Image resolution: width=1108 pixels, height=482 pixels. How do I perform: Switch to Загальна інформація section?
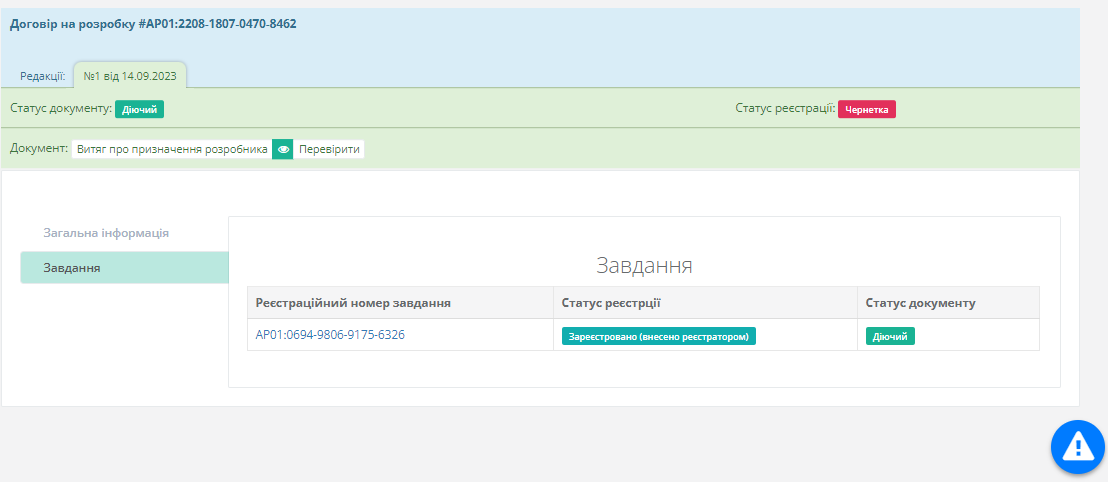point(106,233)
